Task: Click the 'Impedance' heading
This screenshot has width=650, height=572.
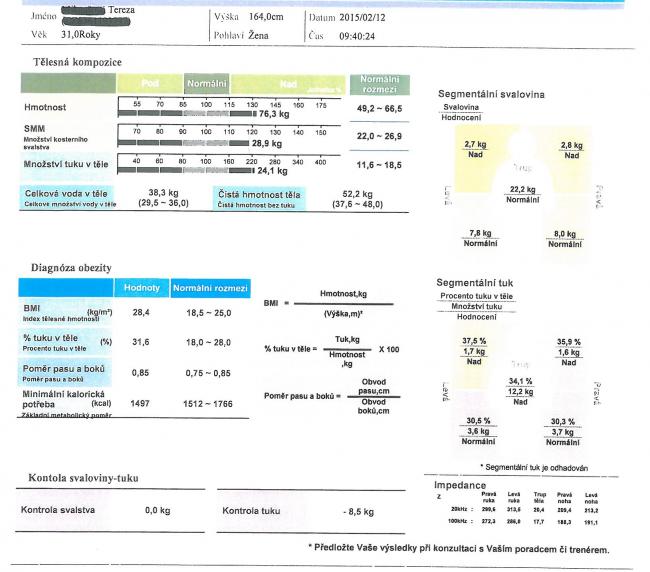Action: 460,485
